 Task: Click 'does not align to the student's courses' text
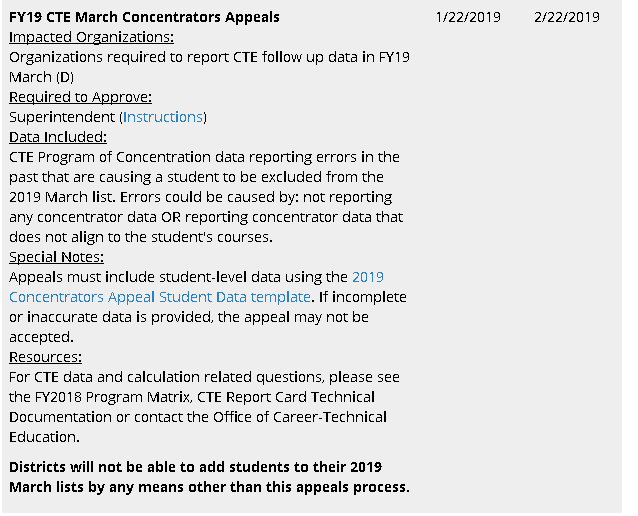[140, 237]
